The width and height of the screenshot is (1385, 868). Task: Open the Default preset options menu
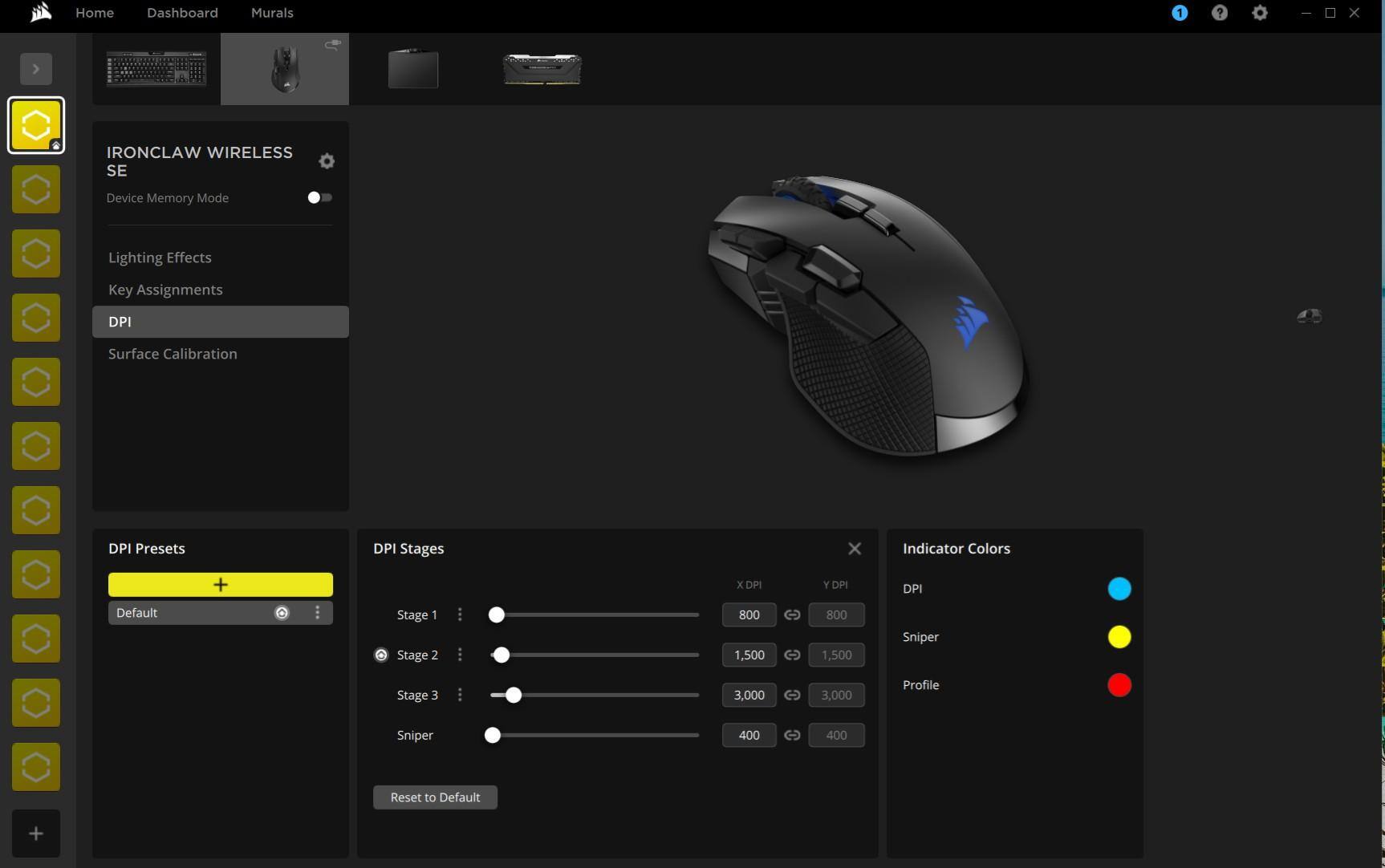point(318,613)
